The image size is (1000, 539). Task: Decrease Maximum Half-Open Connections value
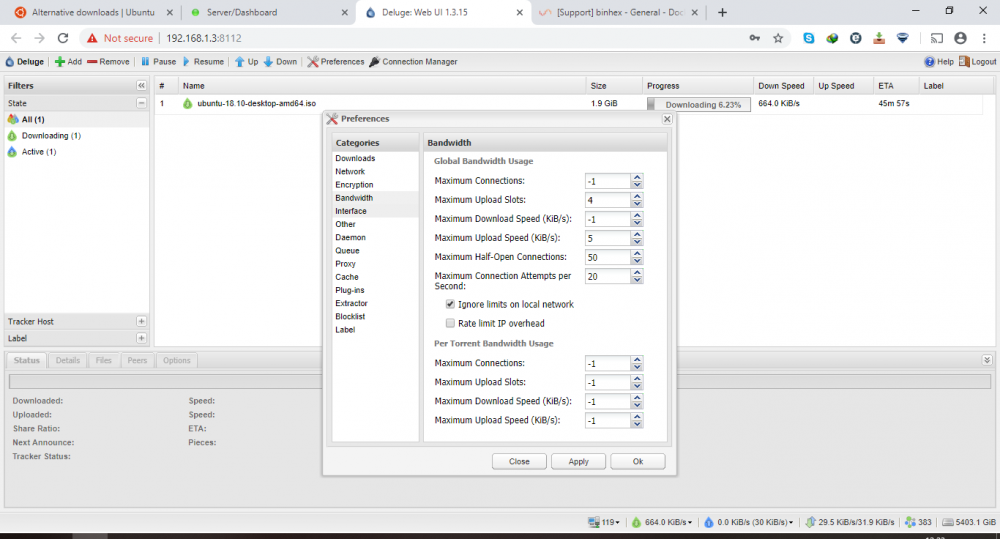[x=637, y=261]
